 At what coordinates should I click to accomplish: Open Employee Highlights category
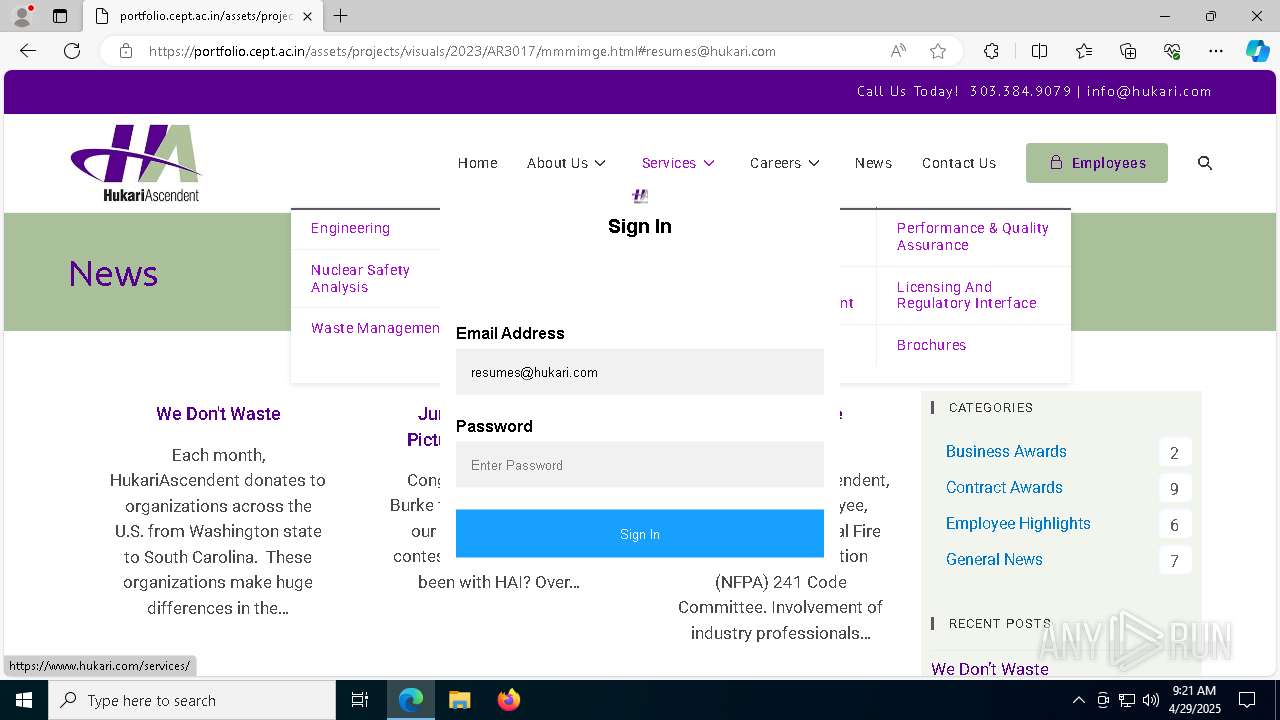tap(1018, 523)
